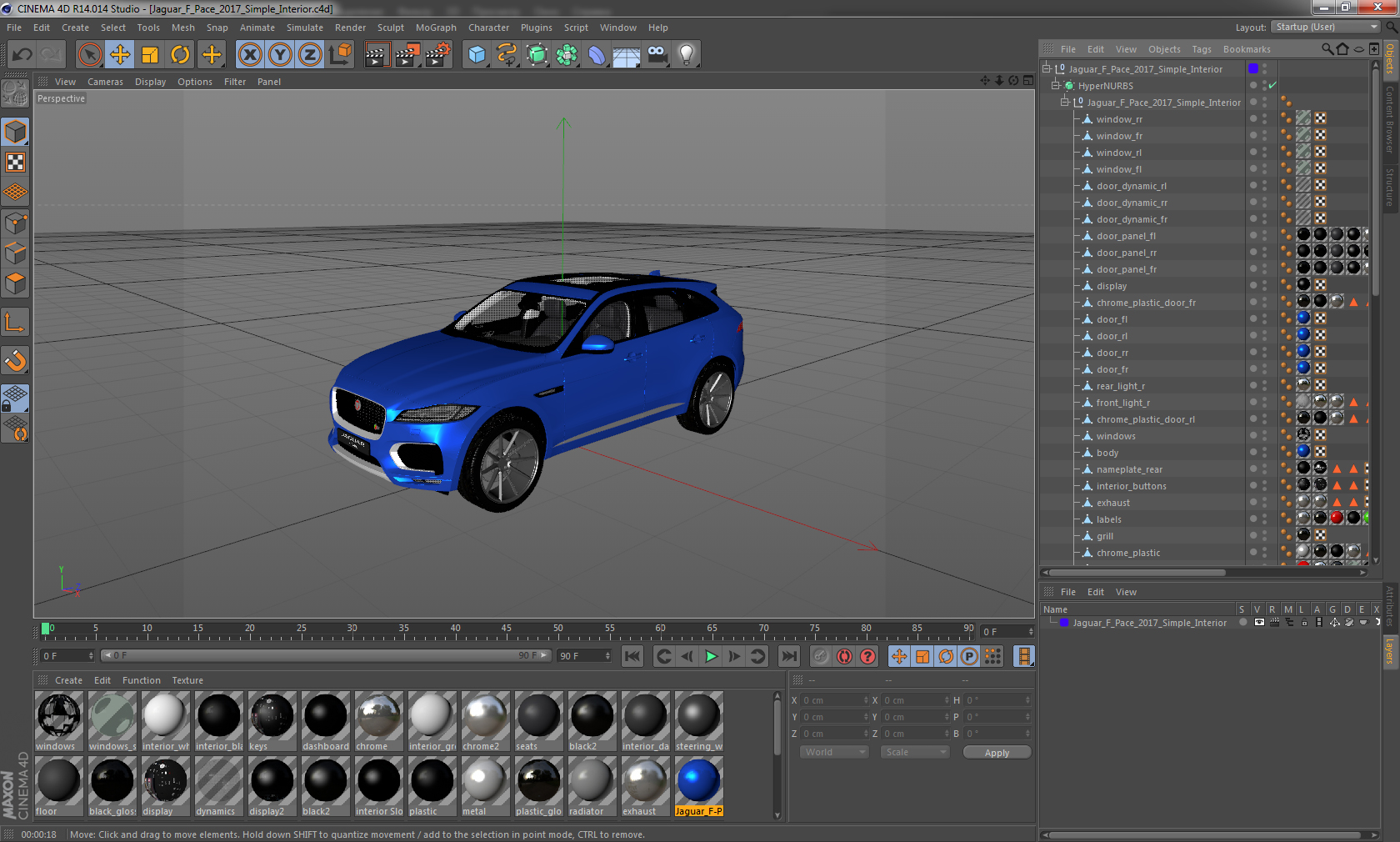
Task: Select the window_rr object
Action: [1119, 119]
